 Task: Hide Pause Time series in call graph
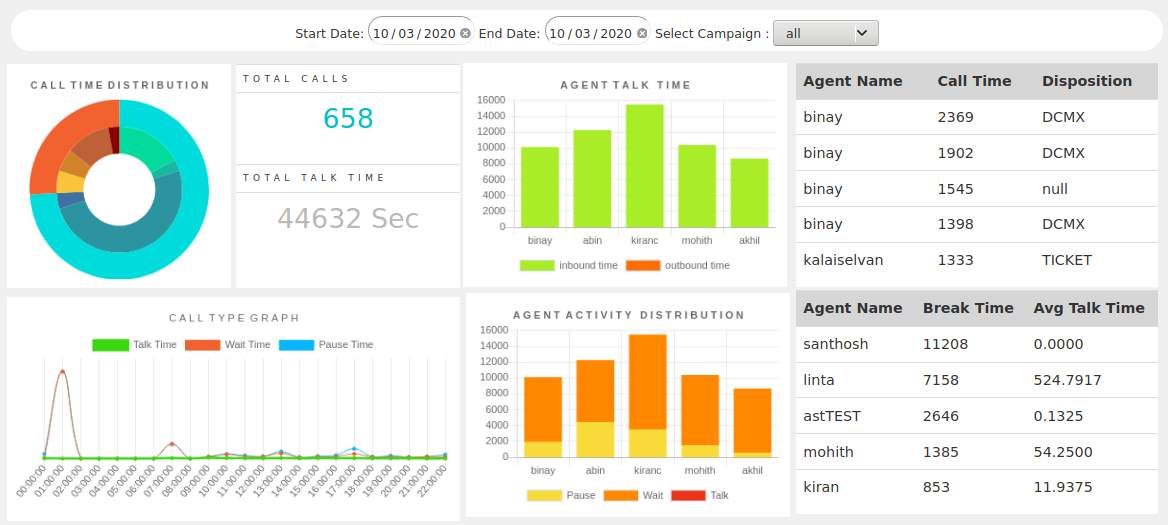[x=326, y=345]
